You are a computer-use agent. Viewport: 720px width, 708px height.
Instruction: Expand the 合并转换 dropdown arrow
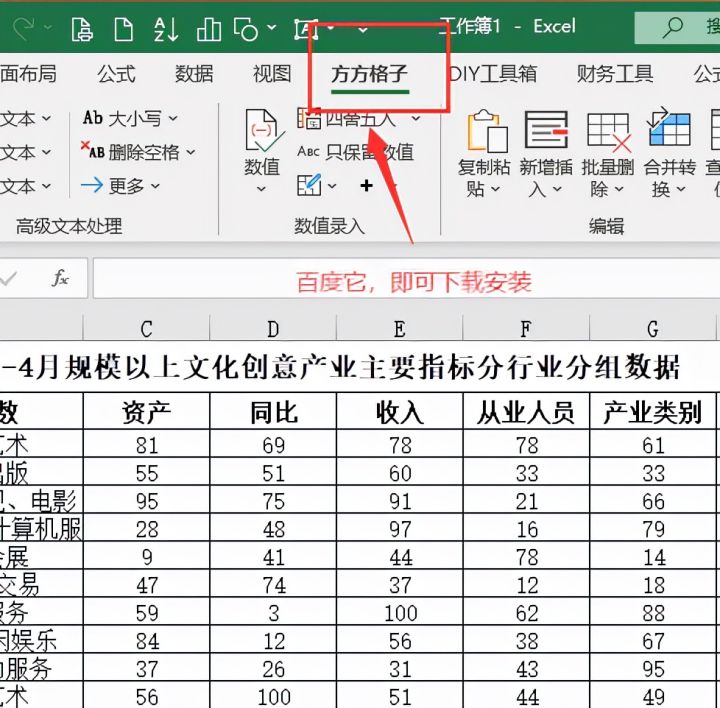coord(681,189)
